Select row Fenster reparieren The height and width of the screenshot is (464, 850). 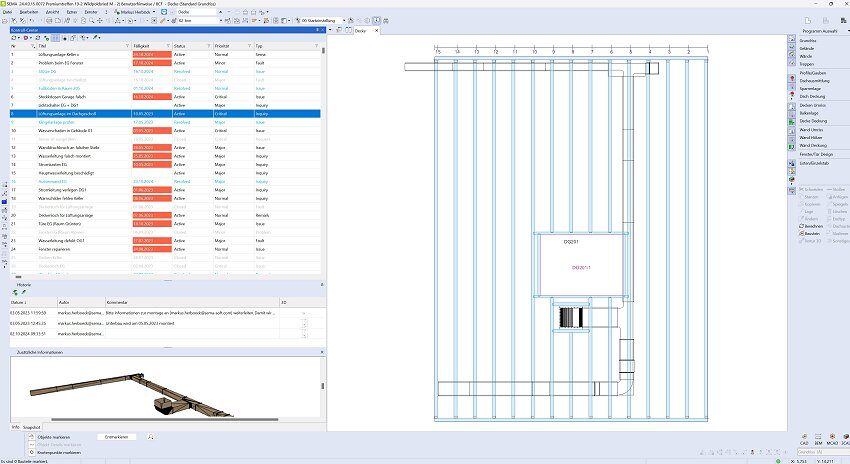pyautogui.click(x=165, y=249)
